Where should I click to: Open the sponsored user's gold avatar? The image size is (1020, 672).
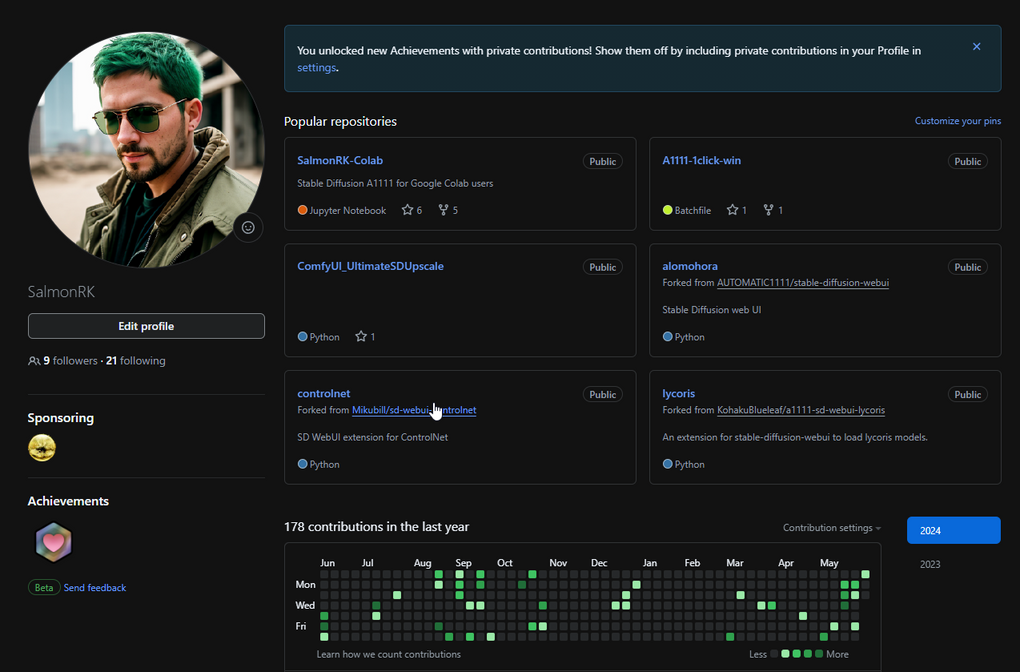point(42,448)
